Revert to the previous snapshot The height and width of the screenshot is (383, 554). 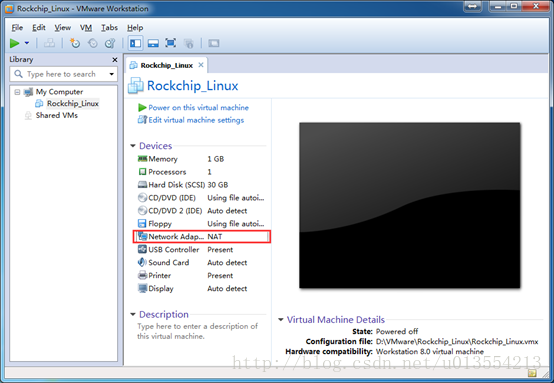[x=93, y=43]
